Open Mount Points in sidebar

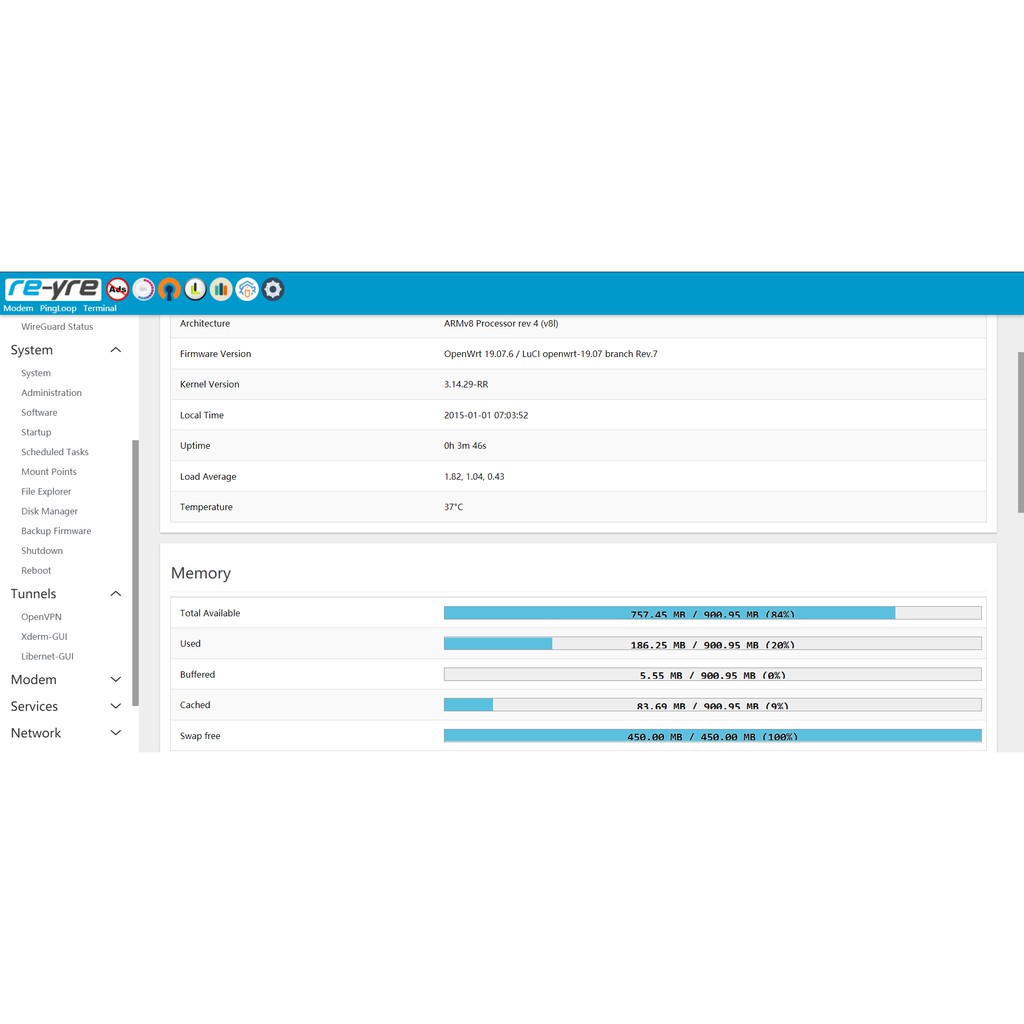[x=49, y=472]
